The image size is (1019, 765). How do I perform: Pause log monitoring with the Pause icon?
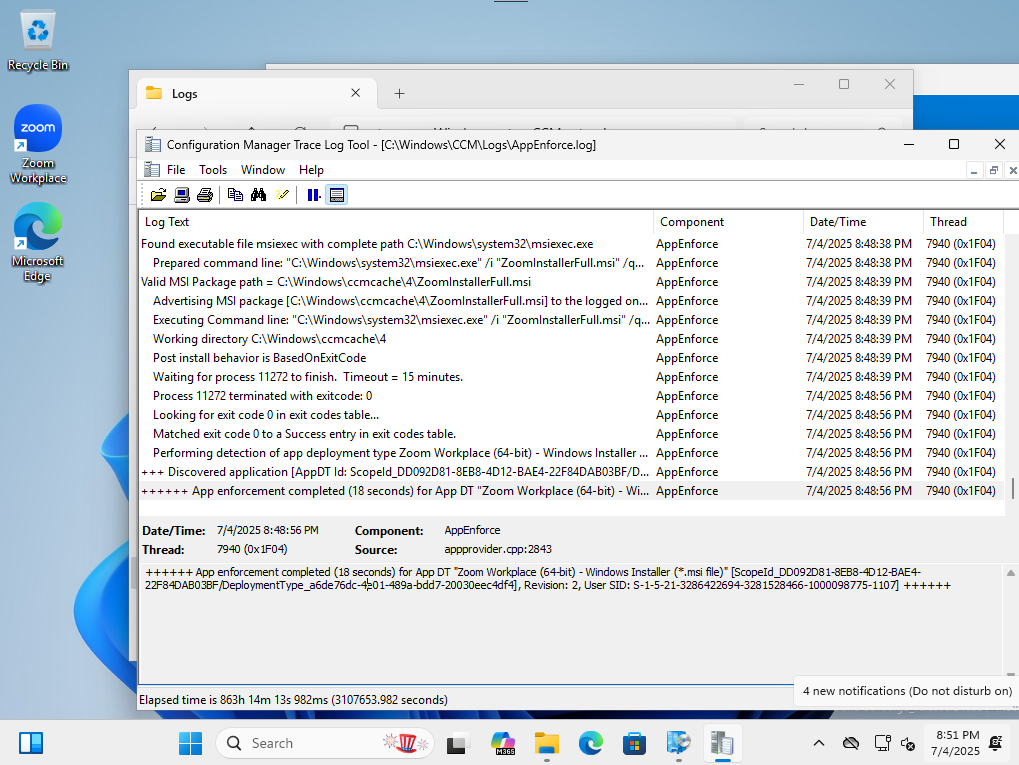point(313,195)
